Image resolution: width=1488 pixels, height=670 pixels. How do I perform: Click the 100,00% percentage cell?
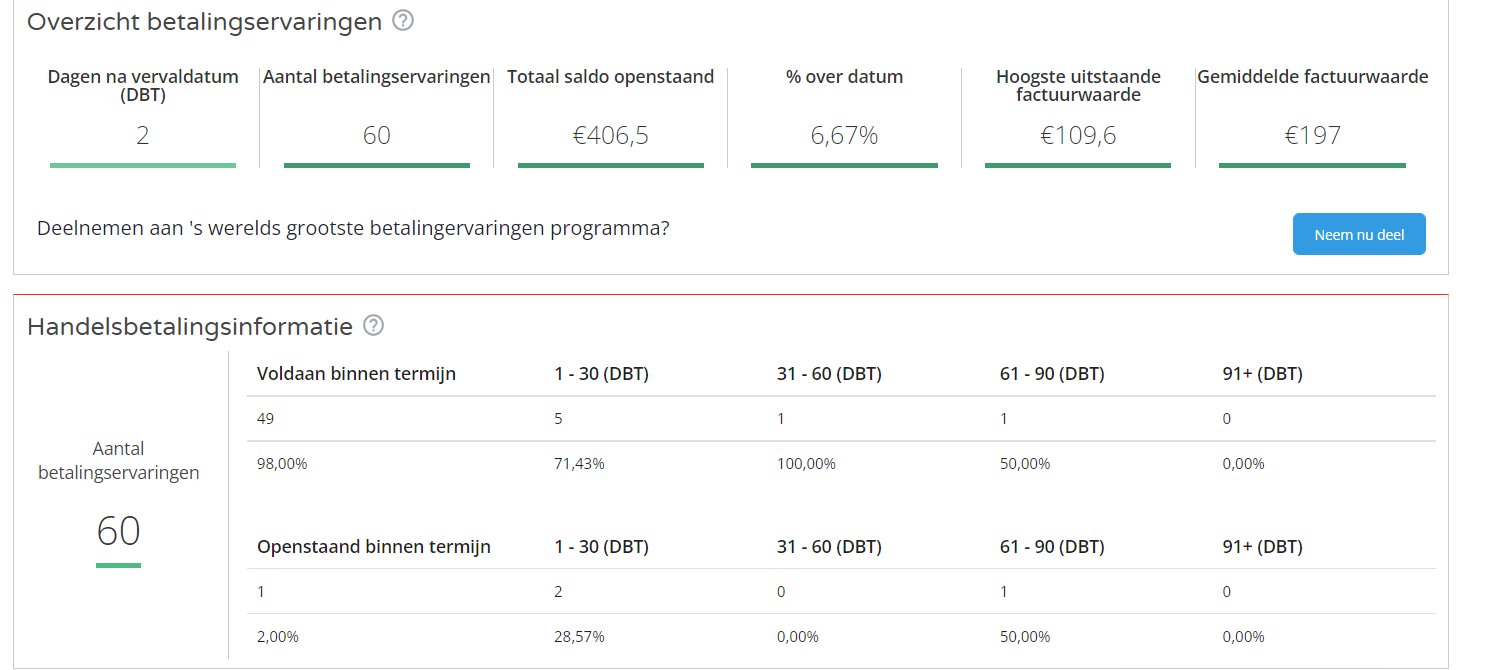[806, 464]
